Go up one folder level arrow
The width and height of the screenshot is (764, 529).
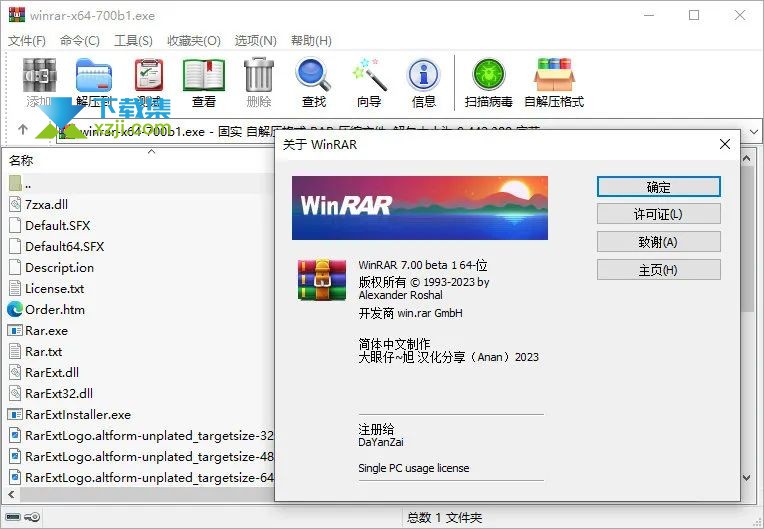point(23,130)
